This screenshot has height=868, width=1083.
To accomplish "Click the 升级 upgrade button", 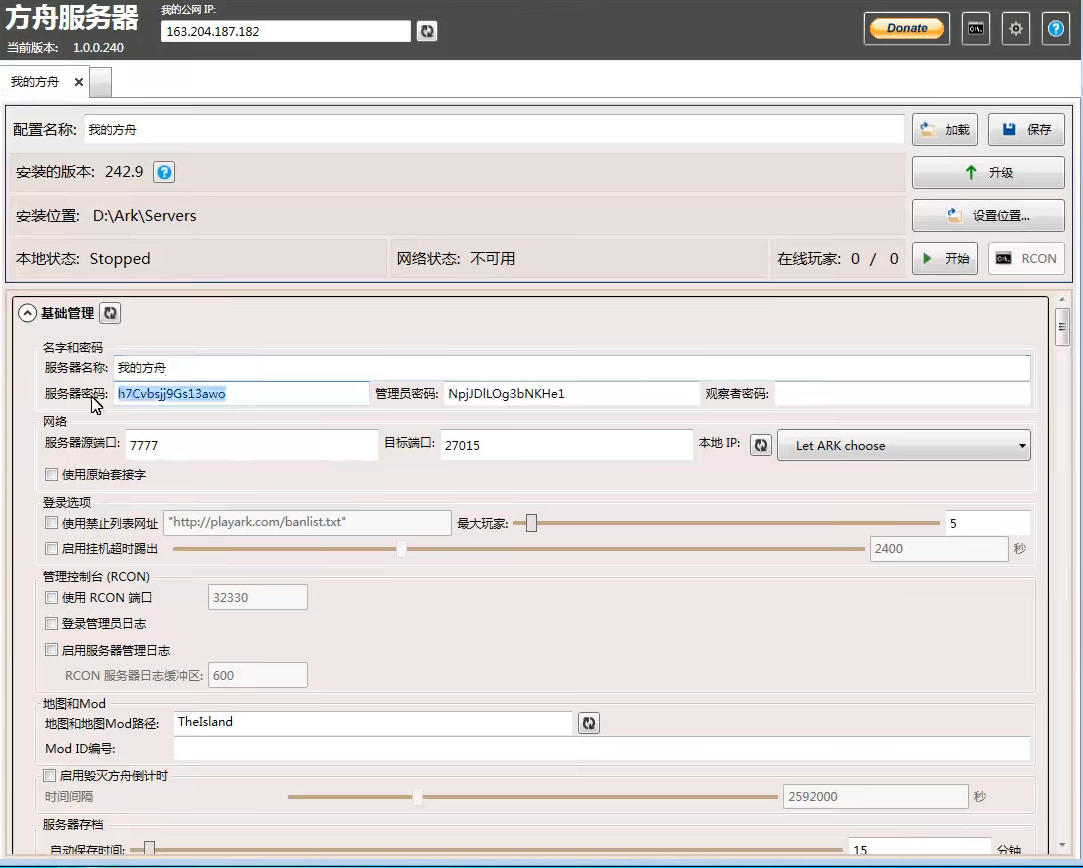I will [988, 173].
